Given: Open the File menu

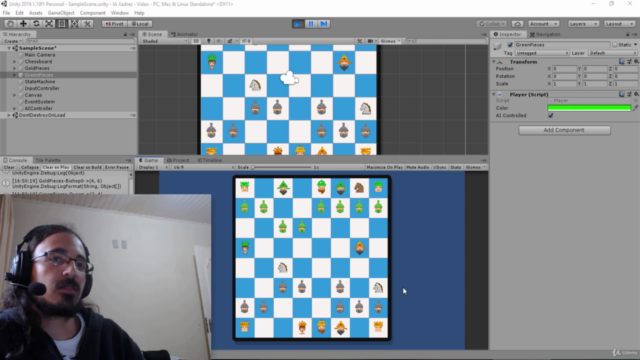Looking at the screenshot, I should point(6,13).
